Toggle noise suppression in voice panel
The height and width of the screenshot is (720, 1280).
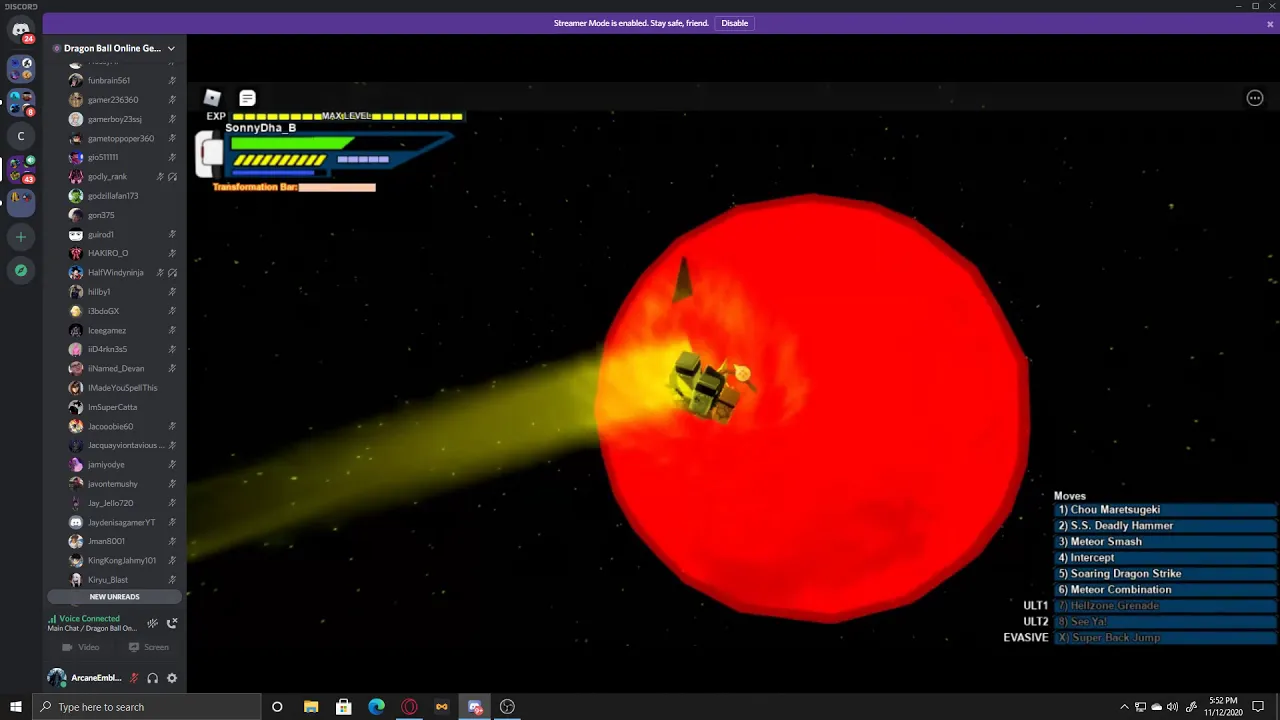pyautogui.click(x=152, y=623)
